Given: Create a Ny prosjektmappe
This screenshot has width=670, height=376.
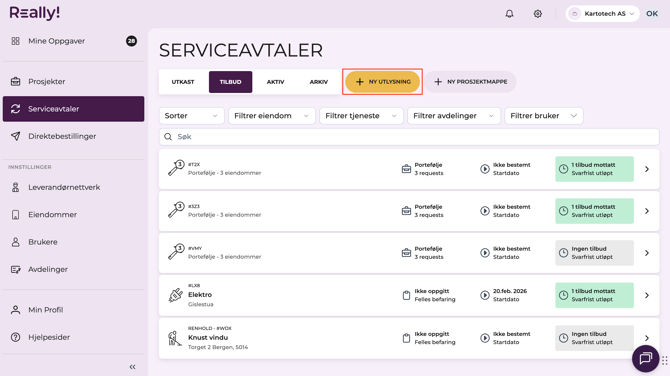Looking at the screenshot, I should pos(470,82).
